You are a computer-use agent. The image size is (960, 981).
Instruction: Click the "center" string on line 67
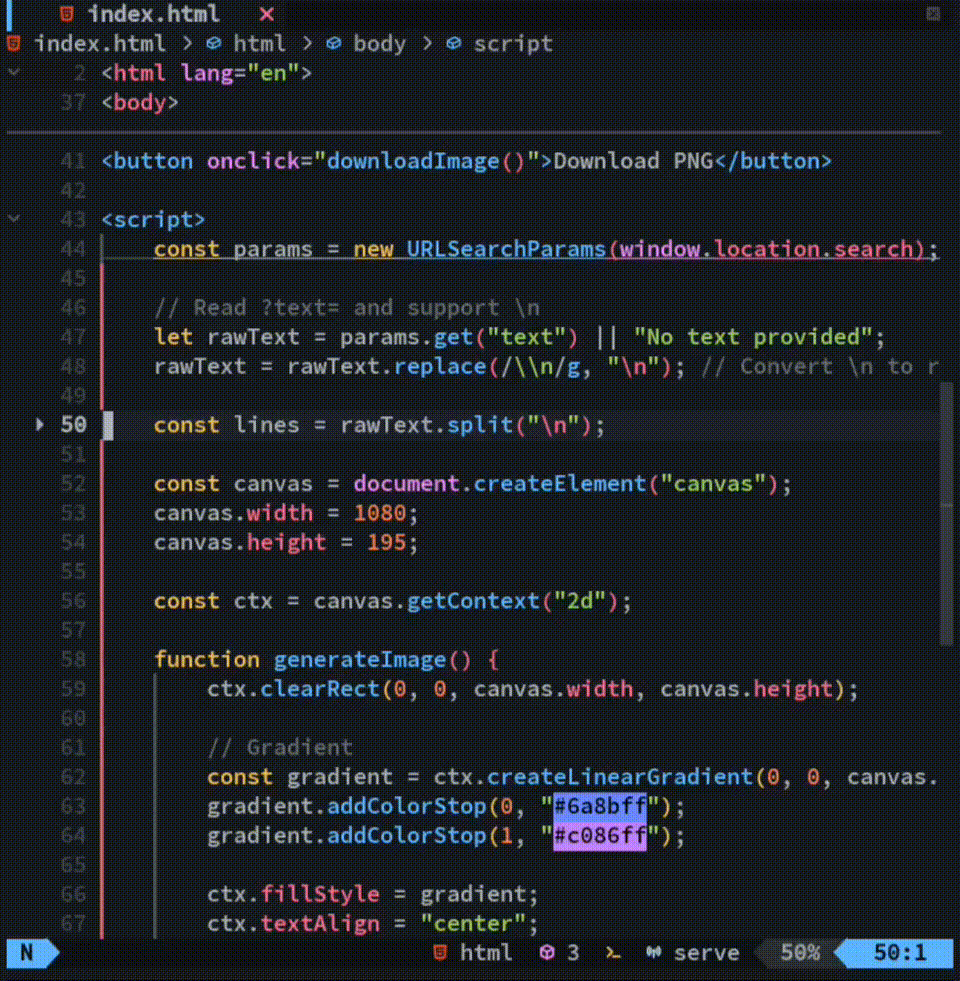click(x=473, y=924)
